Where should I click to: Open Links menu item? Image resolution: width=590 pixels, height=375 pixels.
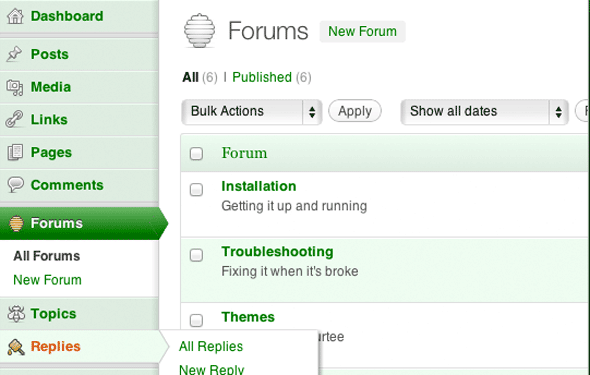pos(79,120)
